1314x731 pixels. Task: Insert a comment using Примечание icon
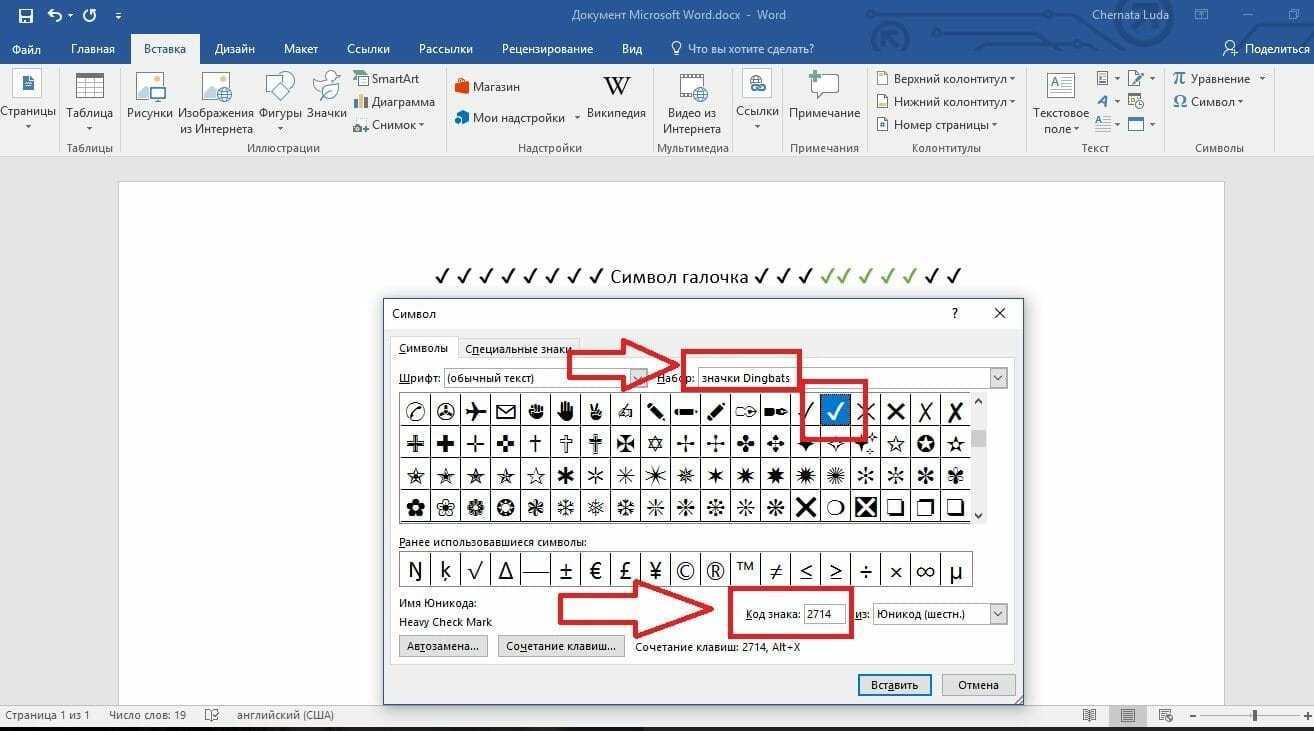(824, 88)
